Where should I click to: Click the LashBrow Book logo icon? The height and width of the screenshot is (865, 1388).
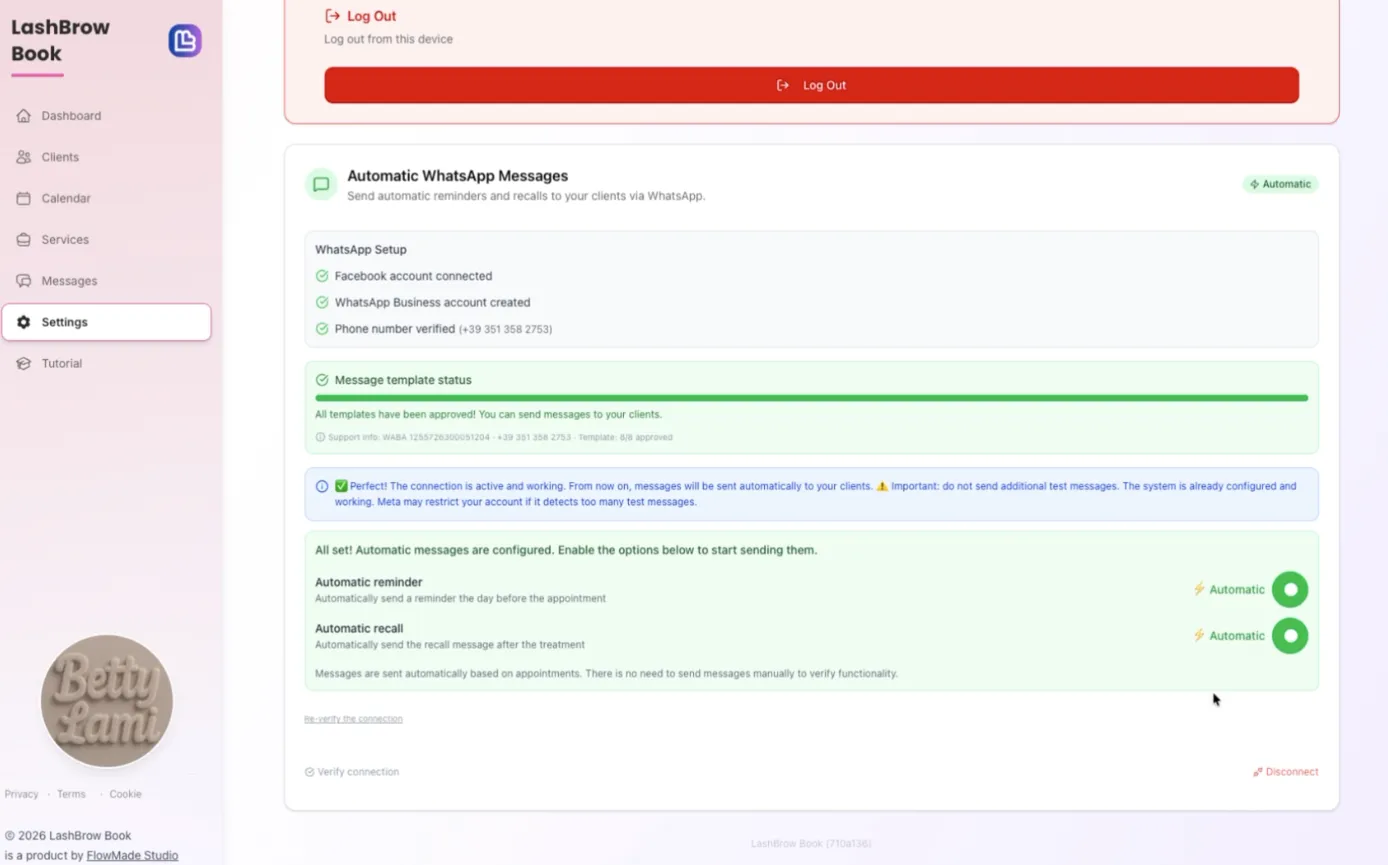tap(185, 41)
